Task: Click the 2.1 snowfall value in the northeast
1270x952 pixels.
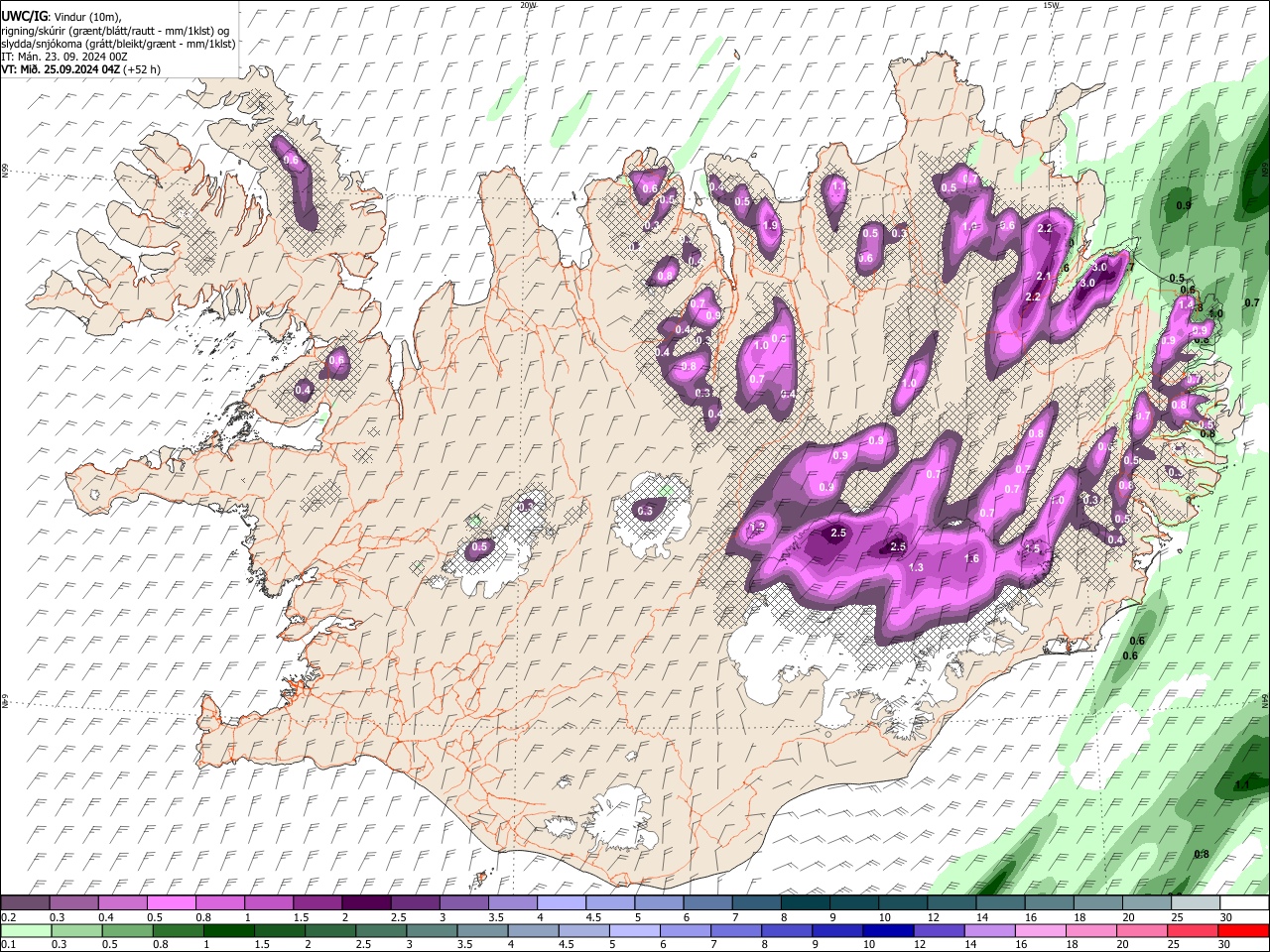Action: pyautogui.click(x=1043, y=277)
